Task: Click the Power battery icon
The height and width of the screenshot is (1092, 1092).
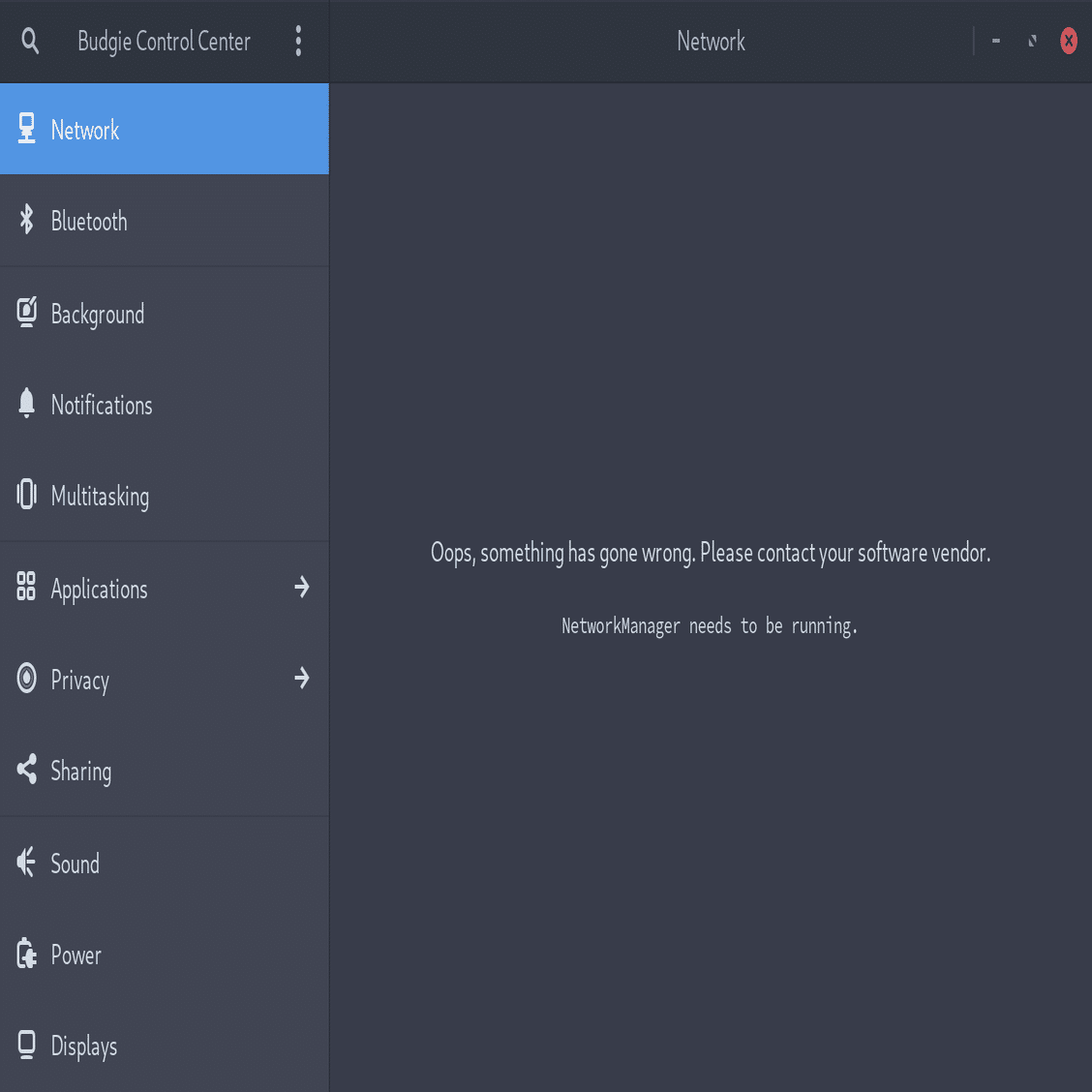Action: [27, 954]
